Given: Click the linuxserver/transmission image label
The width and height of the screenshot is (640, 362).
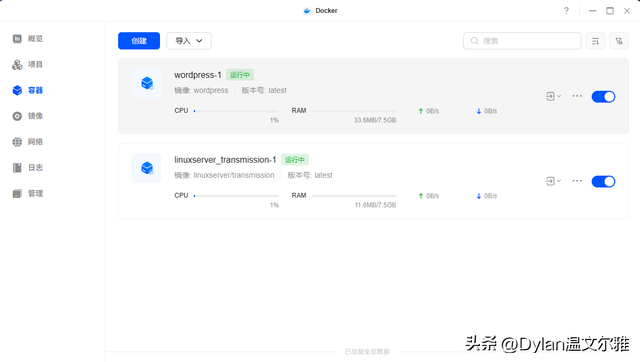Looking at the screenshot, I should [234, 175].
